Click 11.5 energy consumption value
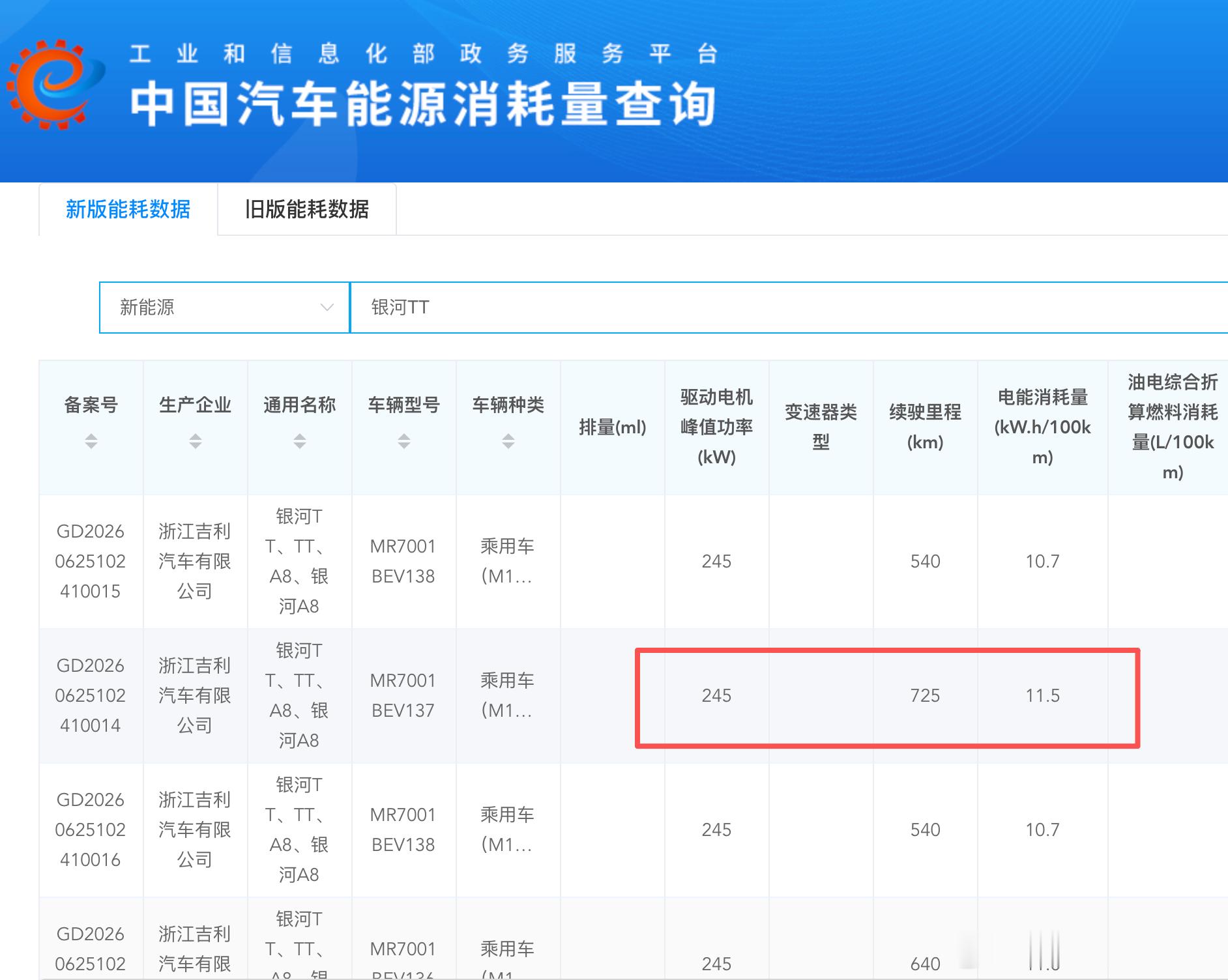The image size is (1228, 980). (x=1042, y=696)
